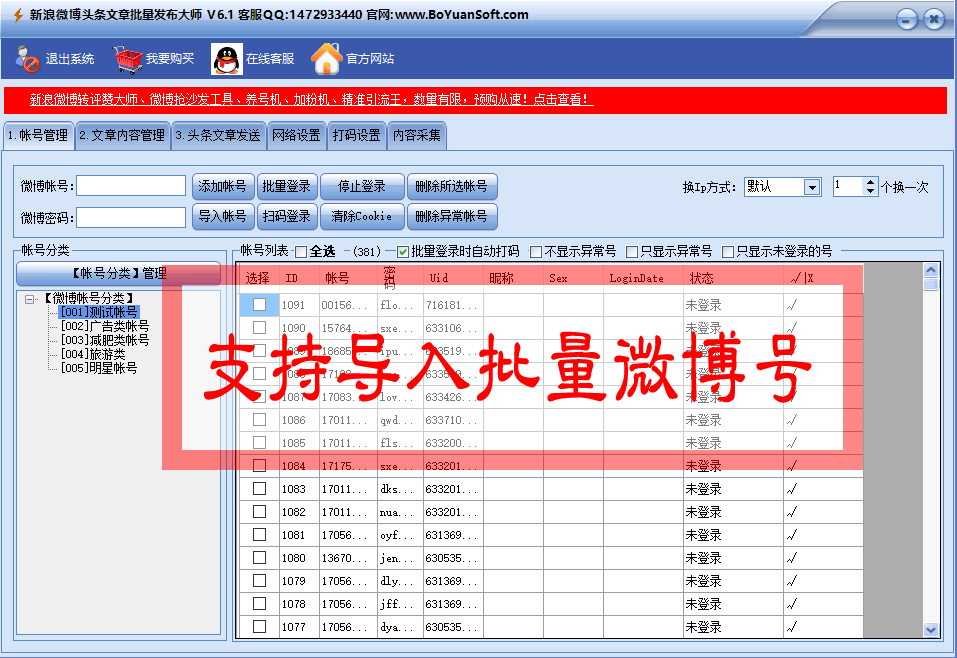Screen dimensions: 957x658
Task: Check the box for account ID 1078
Action: (x=259, y=604)
